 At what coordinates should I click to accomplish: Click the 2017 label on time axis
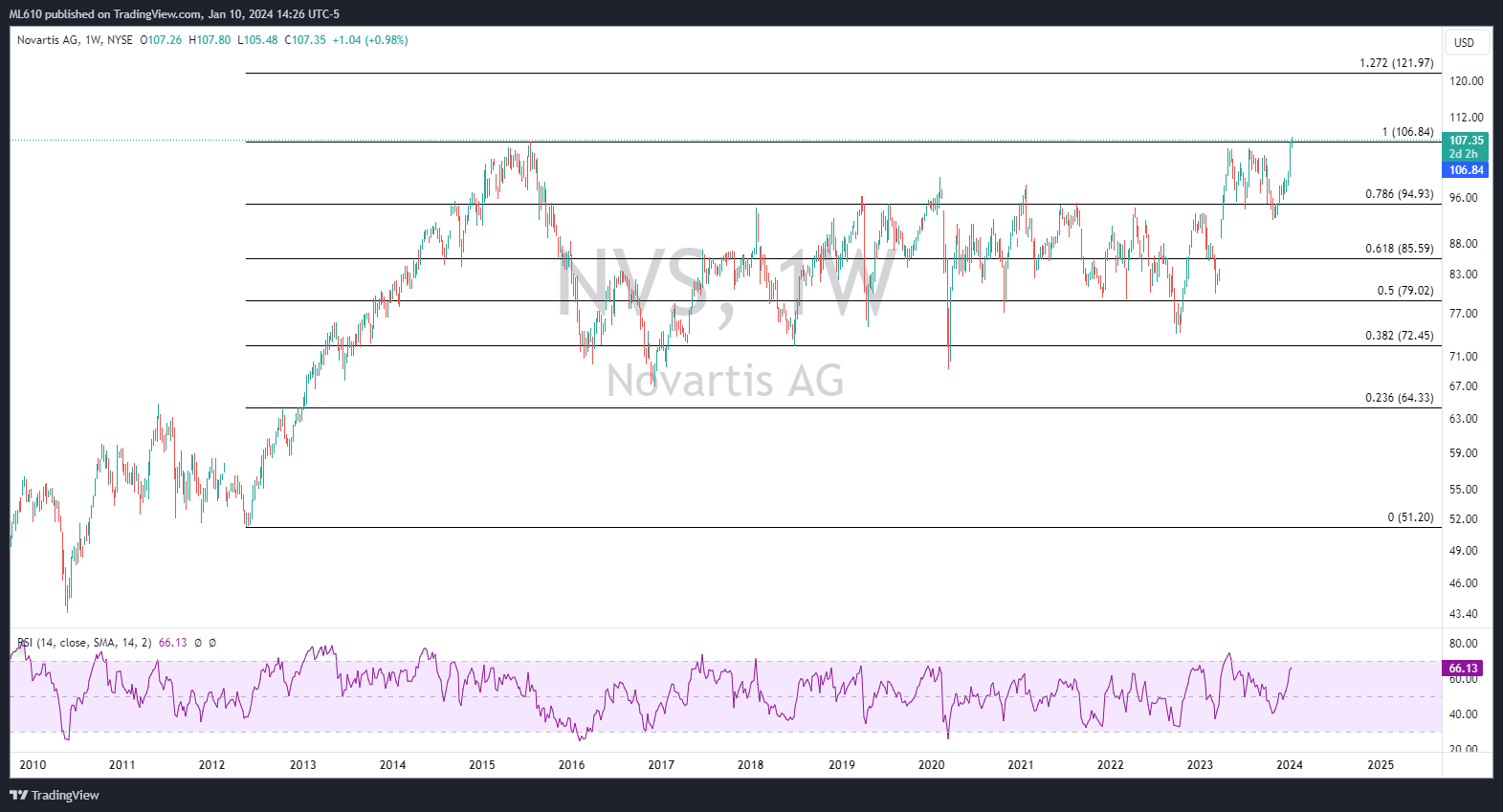click(661, 765)
